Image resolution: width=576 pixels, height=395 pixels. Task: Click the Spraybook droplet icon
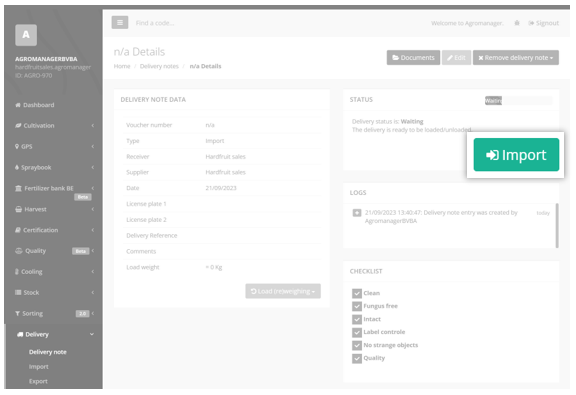(x=17, y=168)
